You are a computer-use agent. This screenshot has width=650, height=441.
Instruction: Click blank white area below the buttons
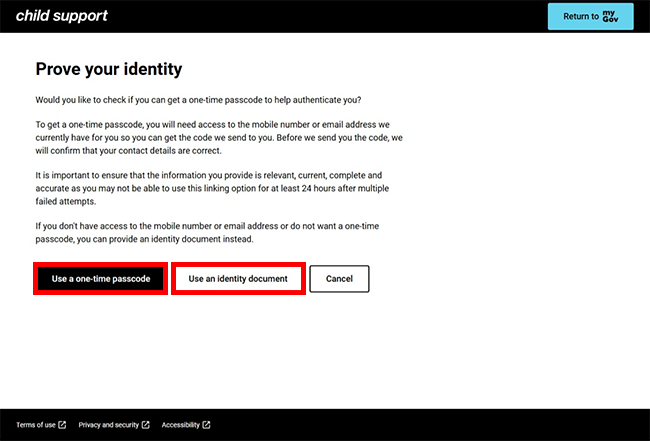325,350
